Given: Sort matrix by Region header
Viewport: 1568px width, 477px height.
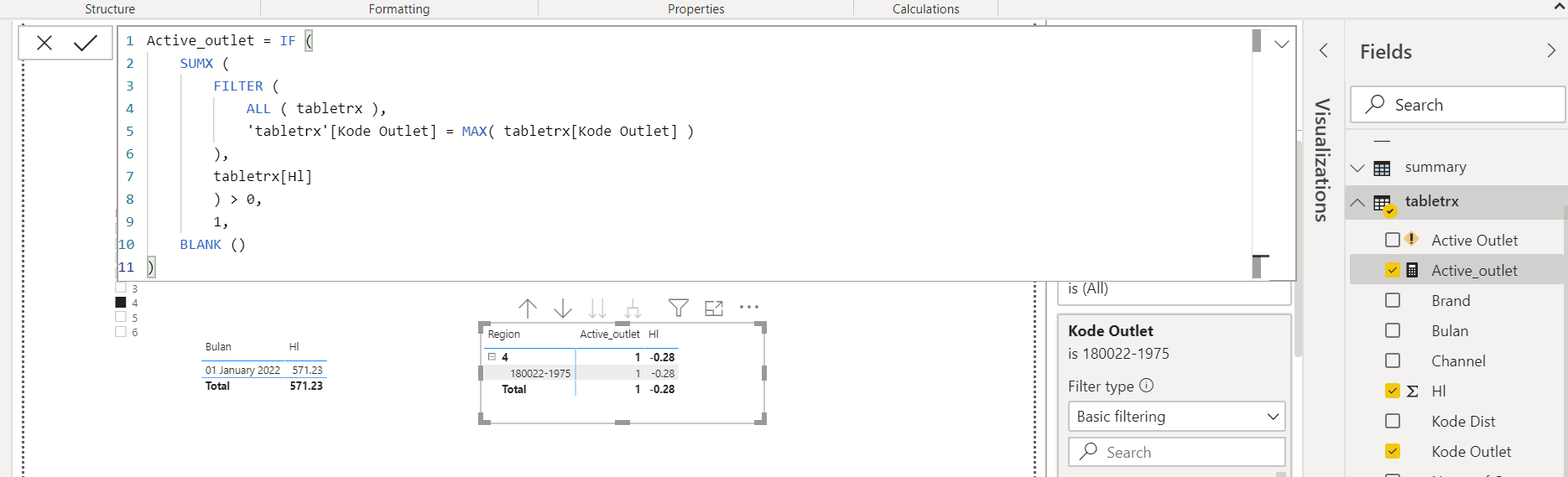Looking at the screenshot, I should [504, 334].
